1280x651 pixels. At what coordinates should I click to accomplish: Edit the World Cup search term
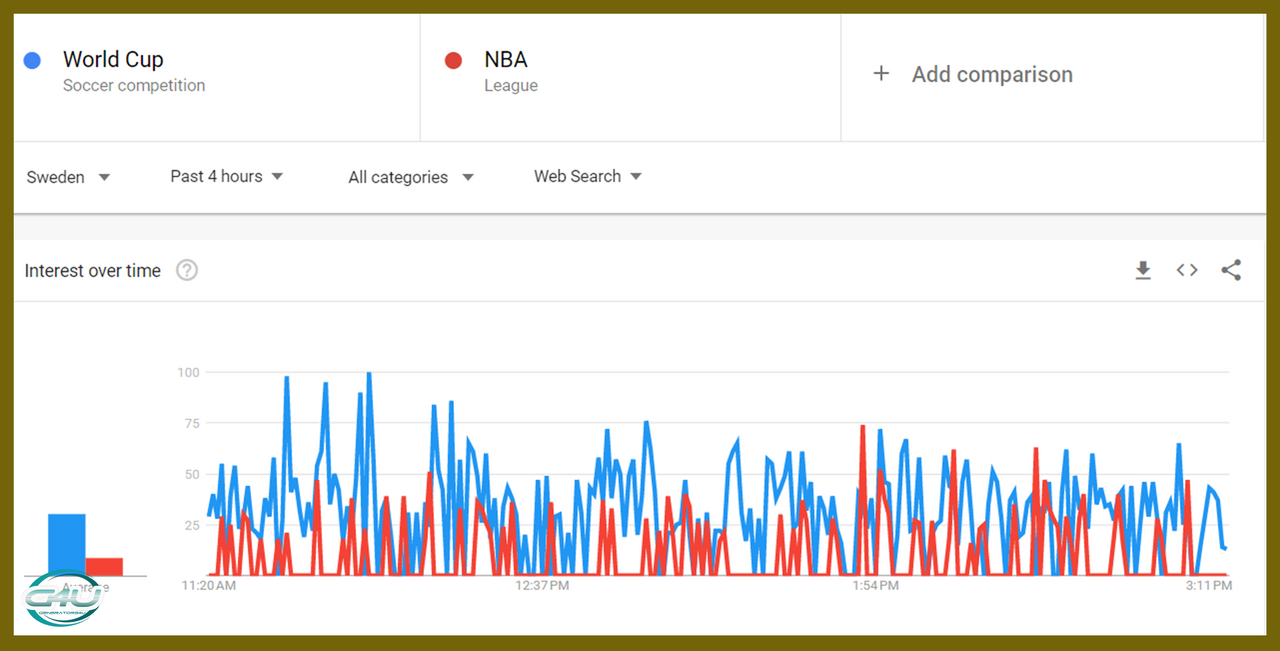coord(113,60)
